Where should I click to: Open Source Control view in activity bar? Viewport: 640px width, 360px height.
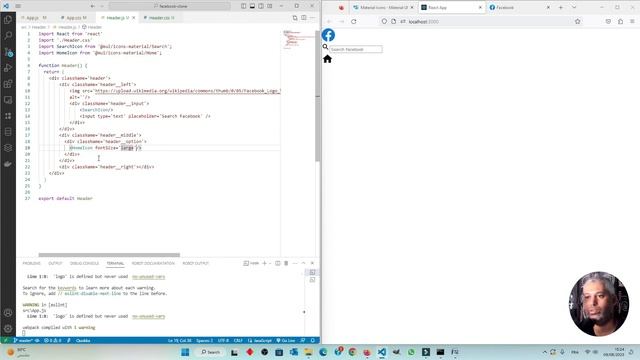pos(8,52)
